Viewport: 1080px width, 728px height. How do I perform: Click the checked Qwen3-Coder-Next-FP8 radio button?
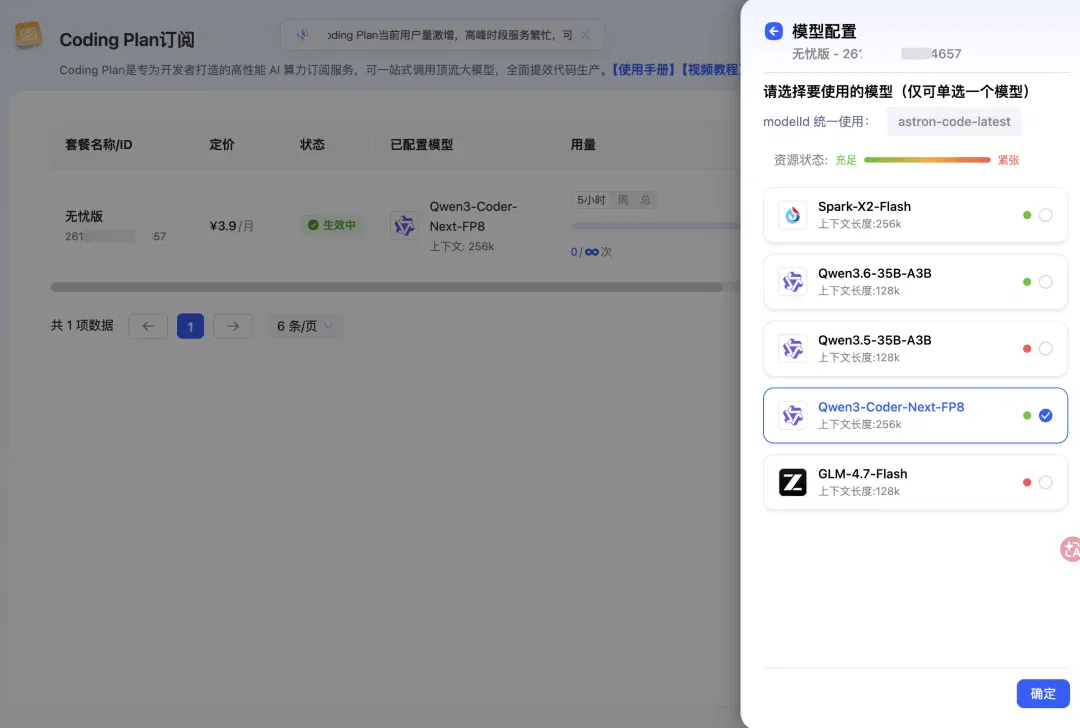point(1046,415)
